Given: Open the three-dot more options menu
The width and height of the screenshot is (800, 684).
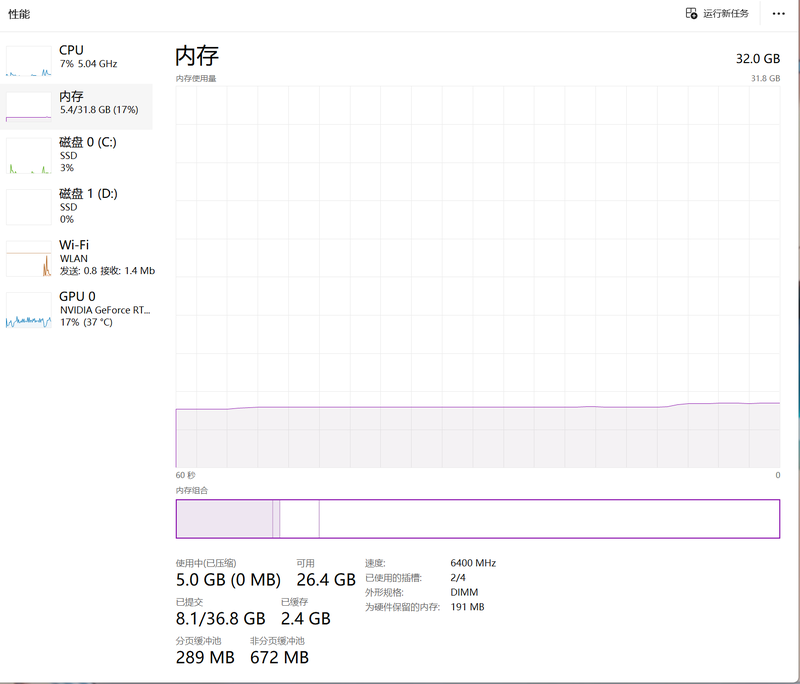Looking at the screenshot, I should [x=779, y=14].
